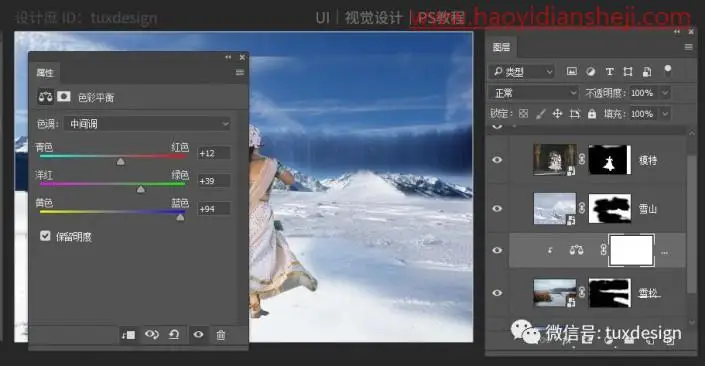This screenshot has height=366, width=705.
Task: Click the +12 cyan-red value field
Action: (x=214, y=153)
